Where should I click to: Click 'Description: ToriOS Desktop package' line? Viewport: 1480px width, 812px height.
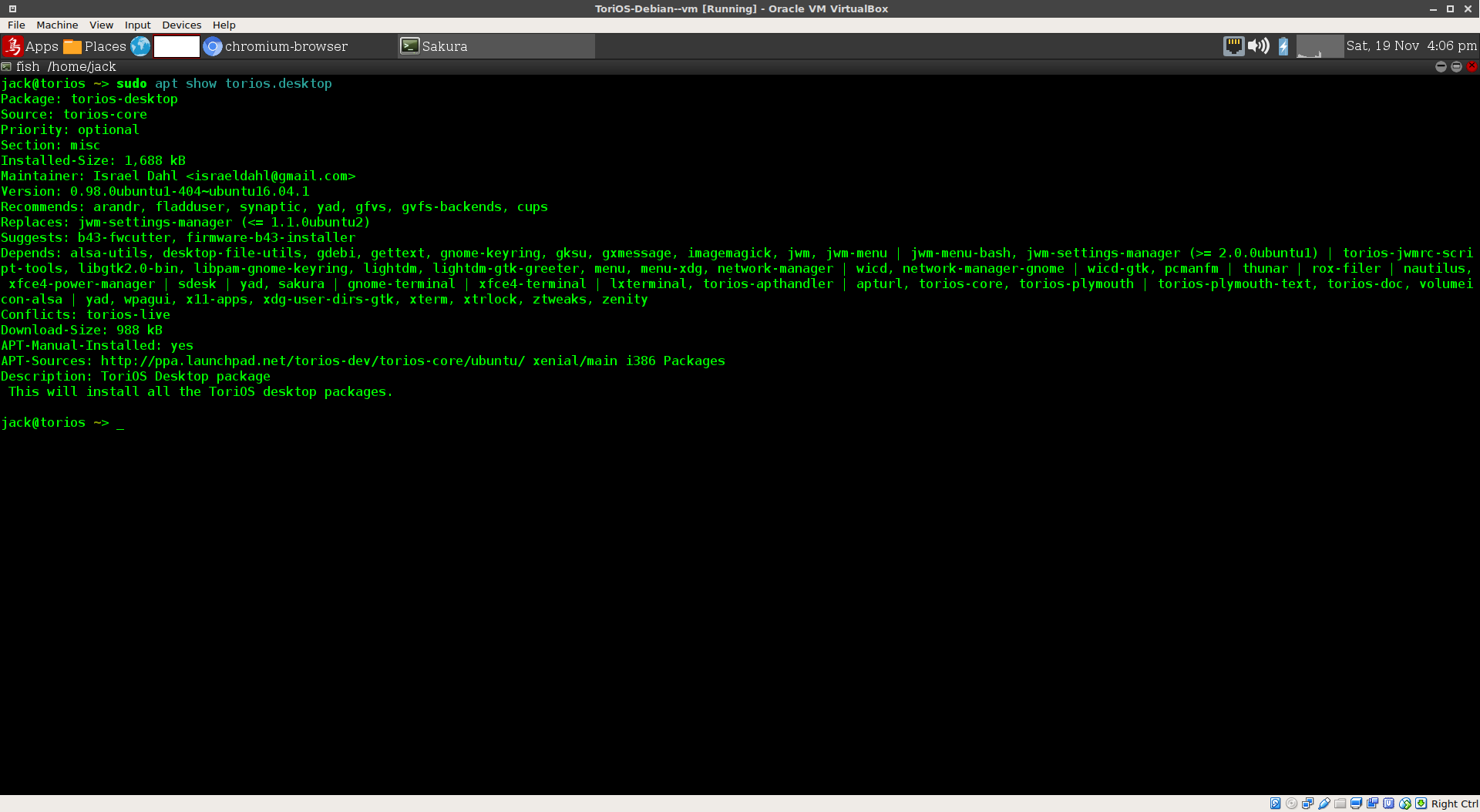[136, 376]
